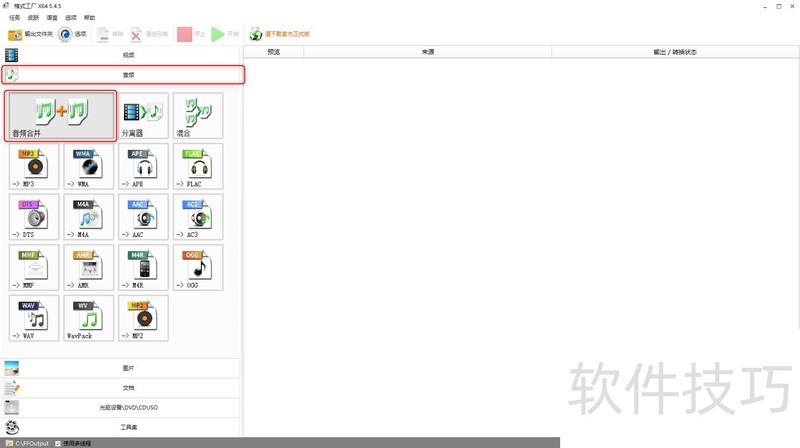Viewport: 800px width, 448px height.
Task: Click the 移除 remove toolbar button
Action: (110, 34)
